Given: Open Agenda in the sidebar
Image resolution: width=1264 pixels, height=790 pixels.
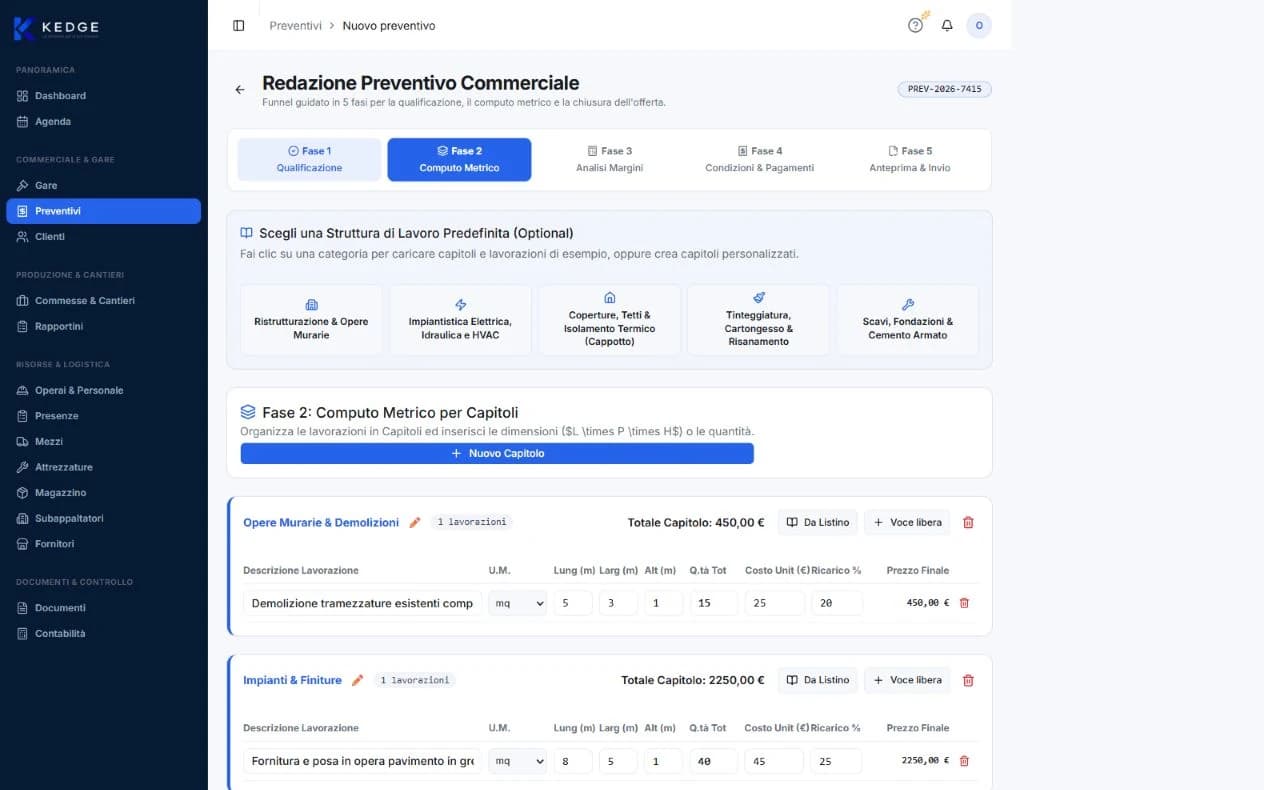Looking at the screenshot, I should (104, 122).
